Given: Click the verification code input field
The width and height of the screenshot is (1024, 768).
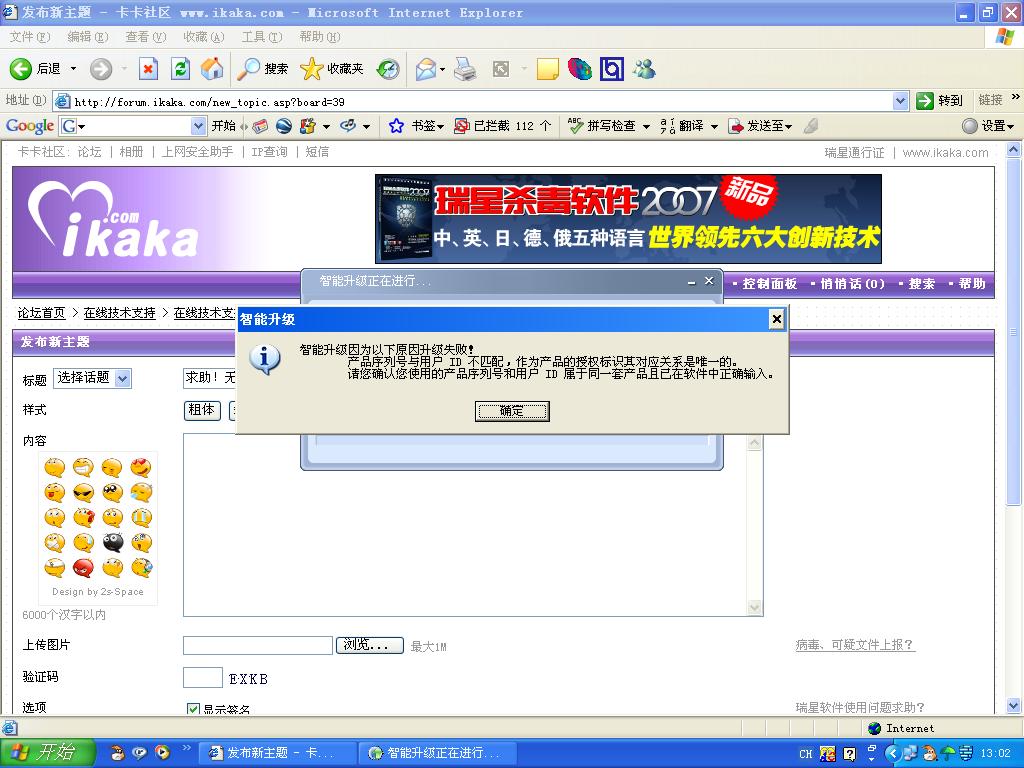Looking at the screenshot, I should point(203,678).
